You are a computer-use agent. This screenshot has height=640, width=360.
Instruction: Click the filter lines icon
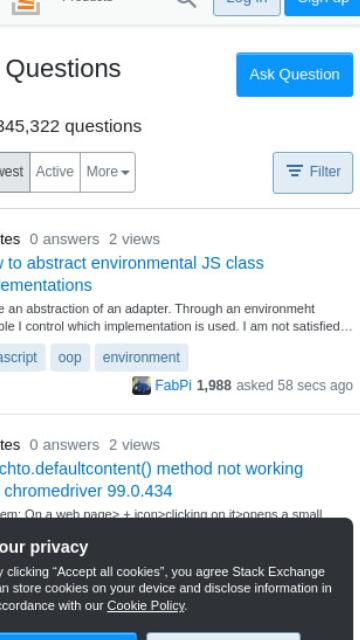click(295, 171)
